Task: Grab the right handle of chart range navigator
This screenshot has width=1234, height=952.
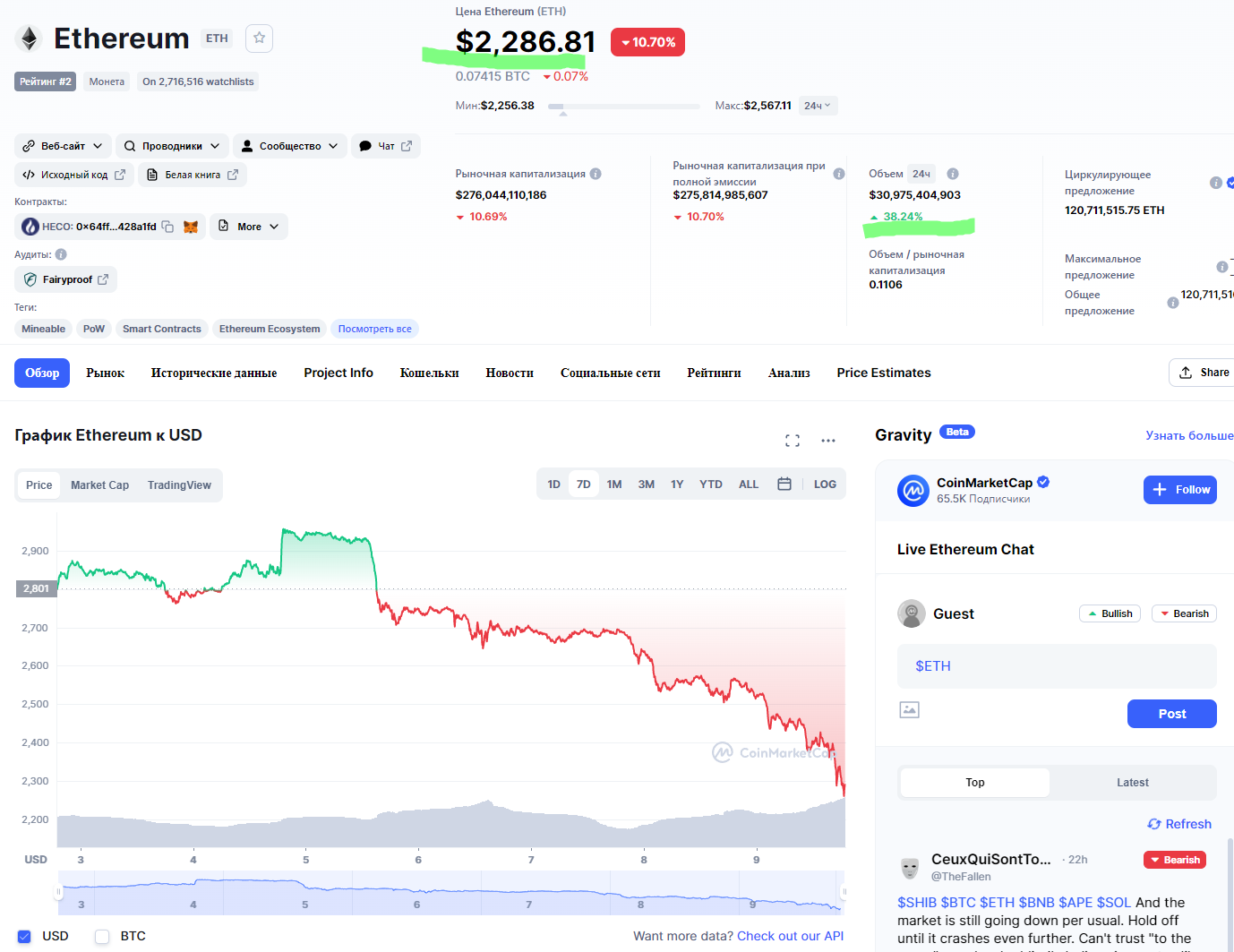Action: (x=843, y=892)
